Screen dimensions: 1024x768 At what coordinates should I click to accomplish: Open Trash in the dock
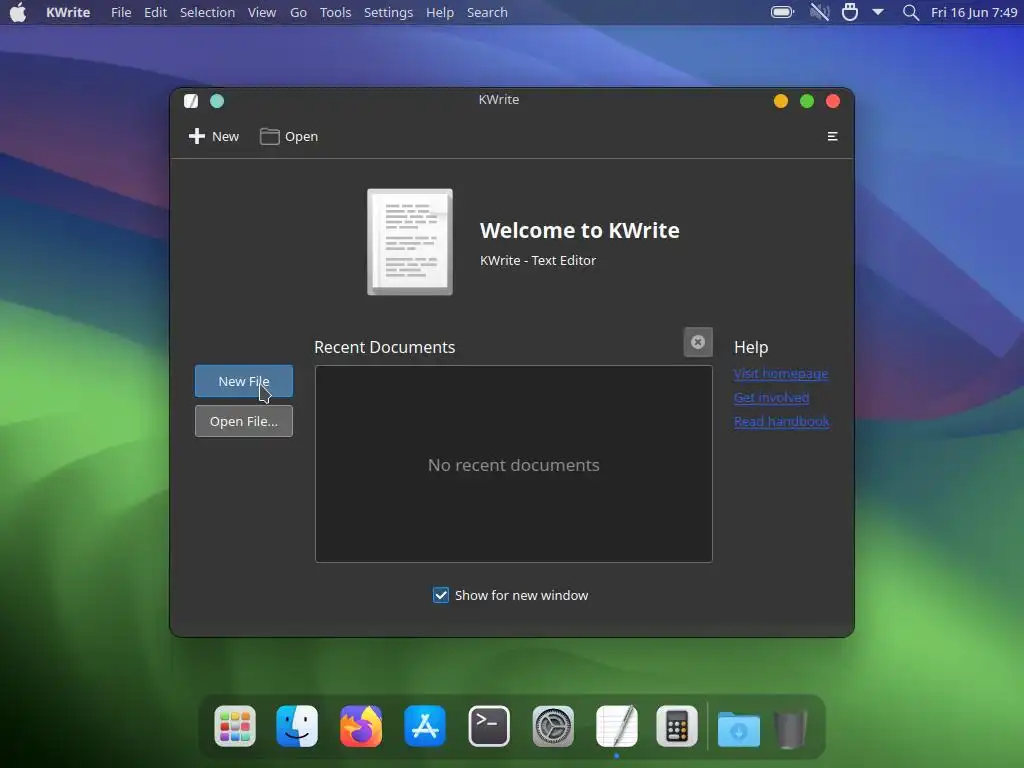tap(790, 728)
